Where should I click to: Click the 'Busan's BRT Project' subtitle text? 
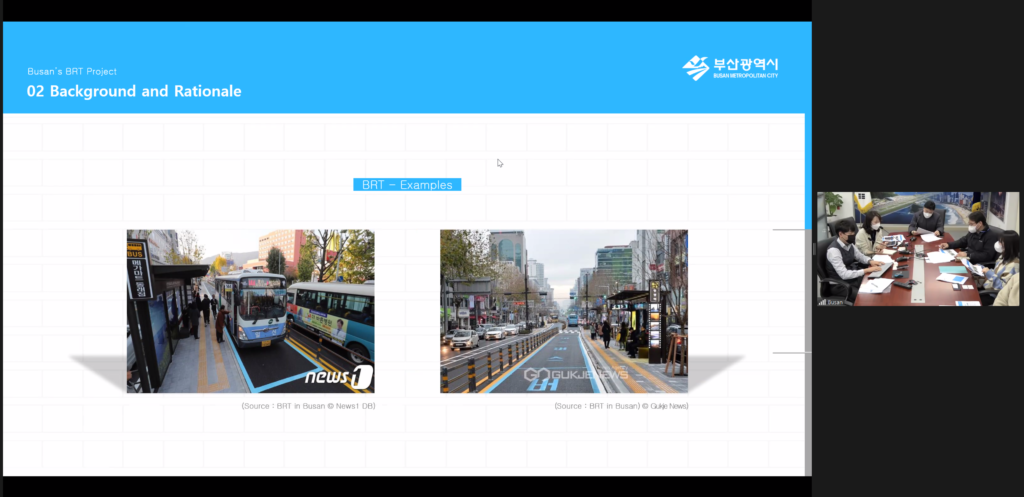(72, 72)
